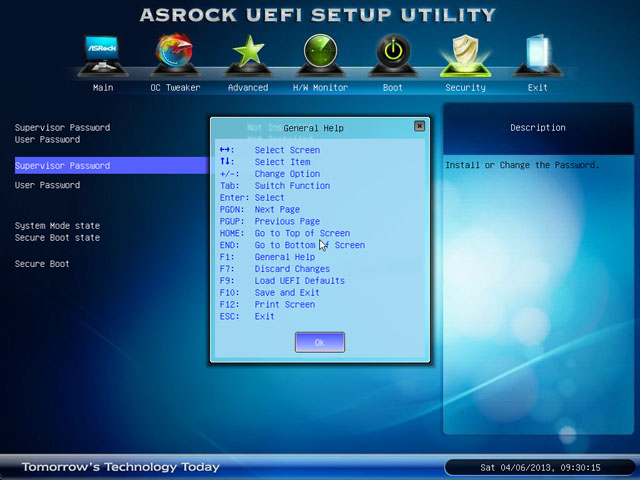Image resolution: width=640 pixels, height=480 pixels.
Task: Click the top User Password status row
Action: 47,140
